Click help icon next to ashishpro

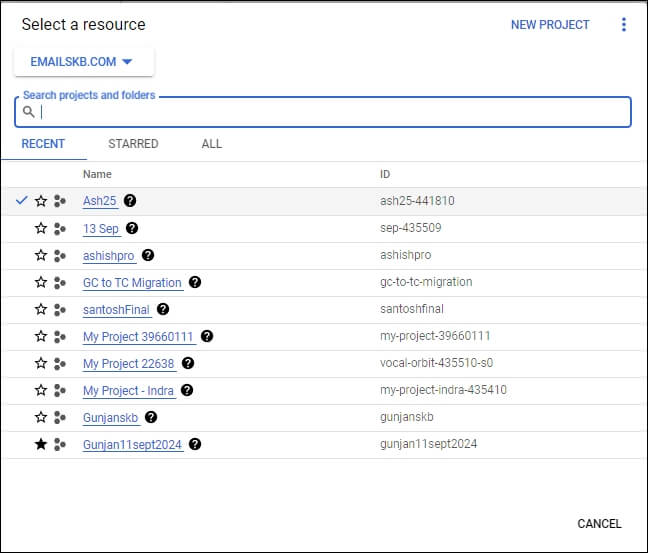coord(148,255)
